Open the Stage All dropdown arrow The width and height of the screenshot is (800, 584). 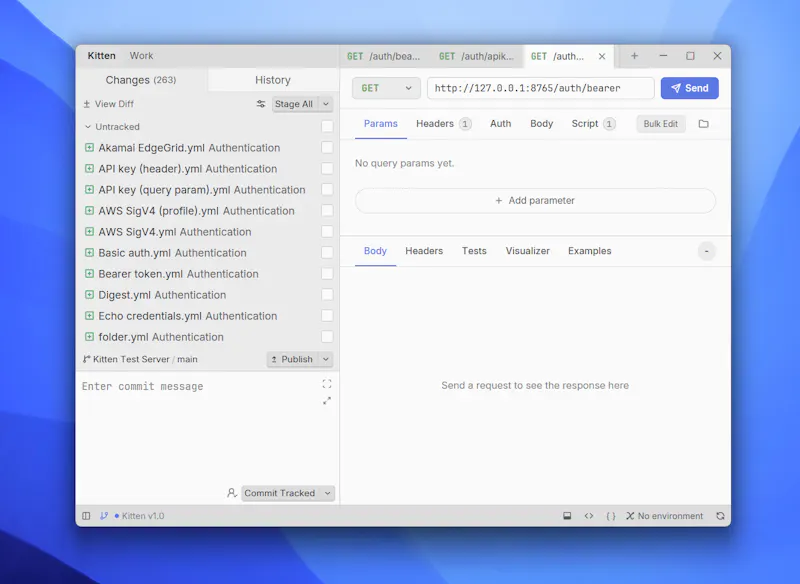pyautogui.click(x=326, y=104)
